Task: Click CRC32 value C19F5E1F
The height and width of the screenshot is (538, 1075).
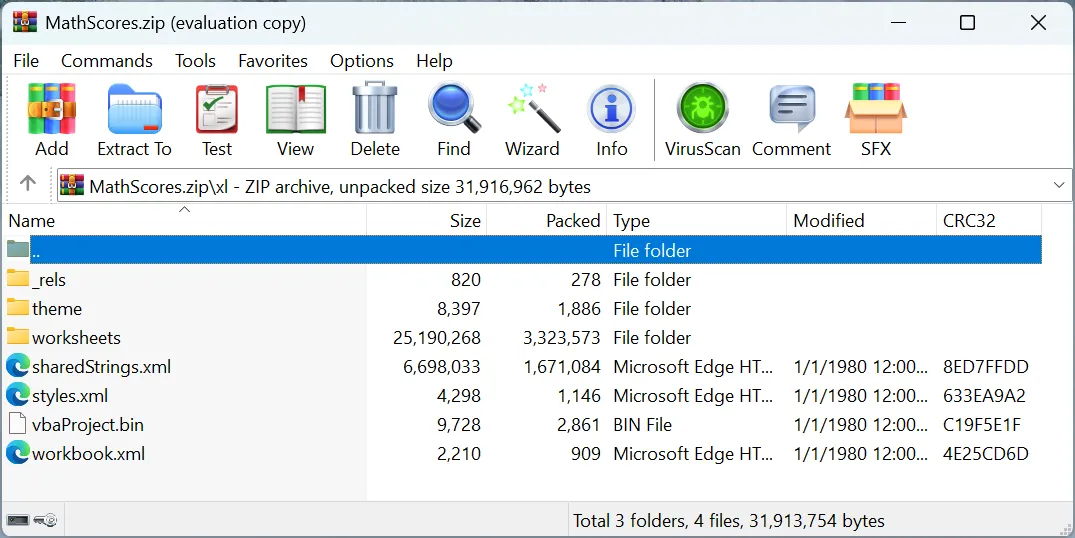Action: pos(982,425)
